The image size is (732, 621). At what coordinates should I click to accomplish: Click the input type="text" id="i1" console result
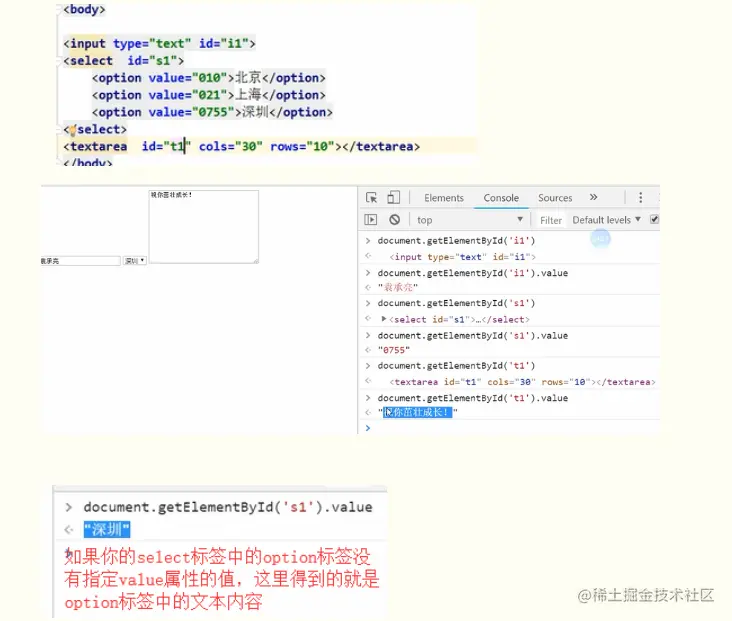(463, 257)
